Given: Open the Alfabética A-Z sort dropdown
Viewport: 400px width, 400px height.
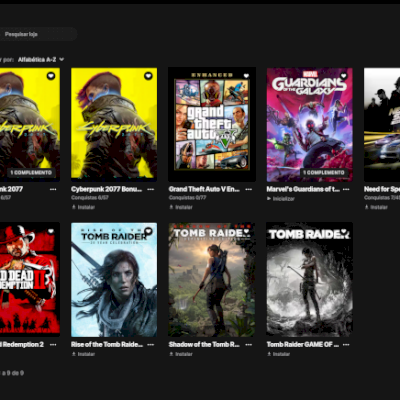Looking at the screenshot, I should [x=41, y=60].
